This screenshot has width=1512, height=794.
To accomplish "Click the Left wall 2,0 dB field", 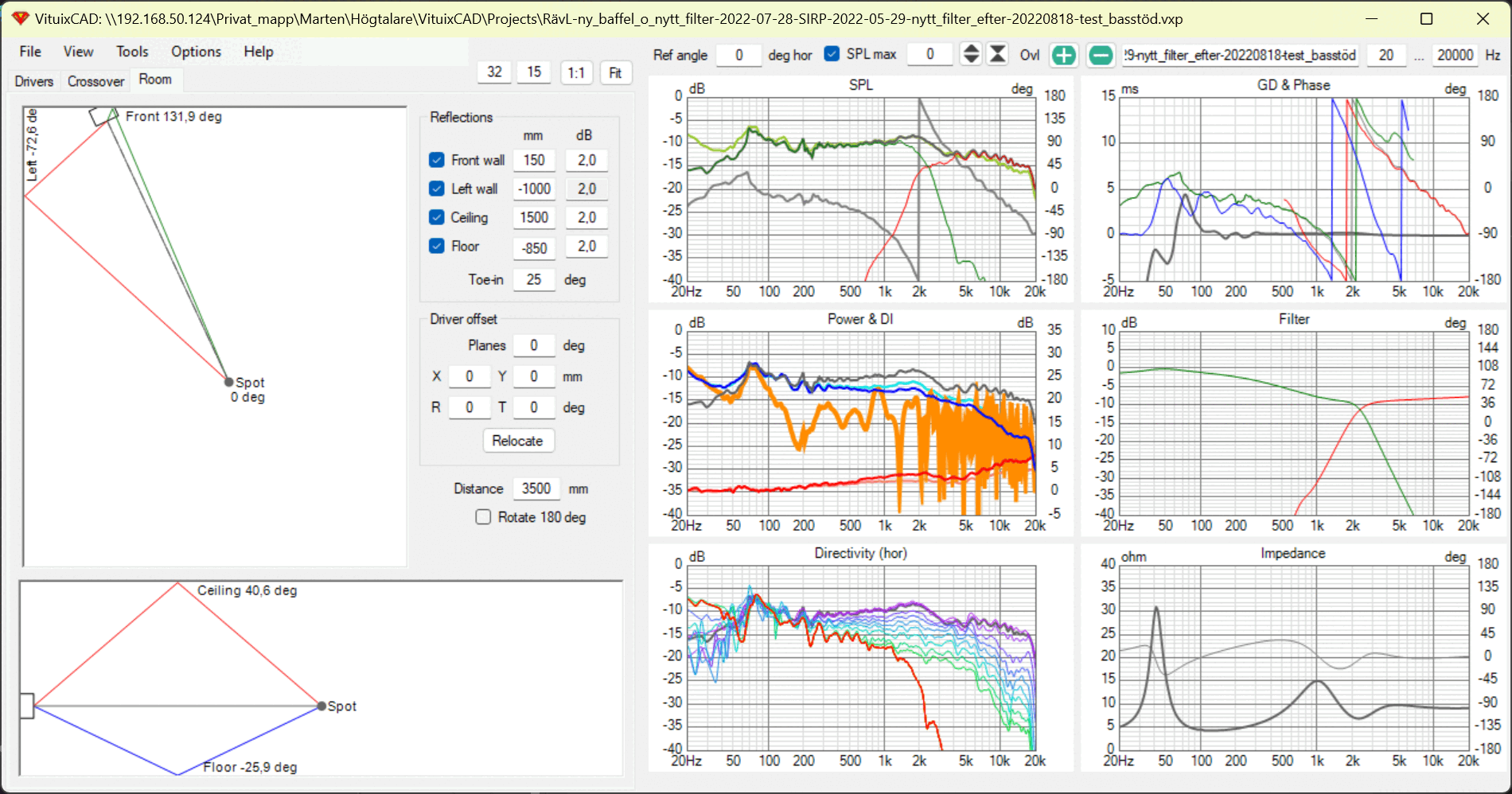I will click(x=586, y=189).
